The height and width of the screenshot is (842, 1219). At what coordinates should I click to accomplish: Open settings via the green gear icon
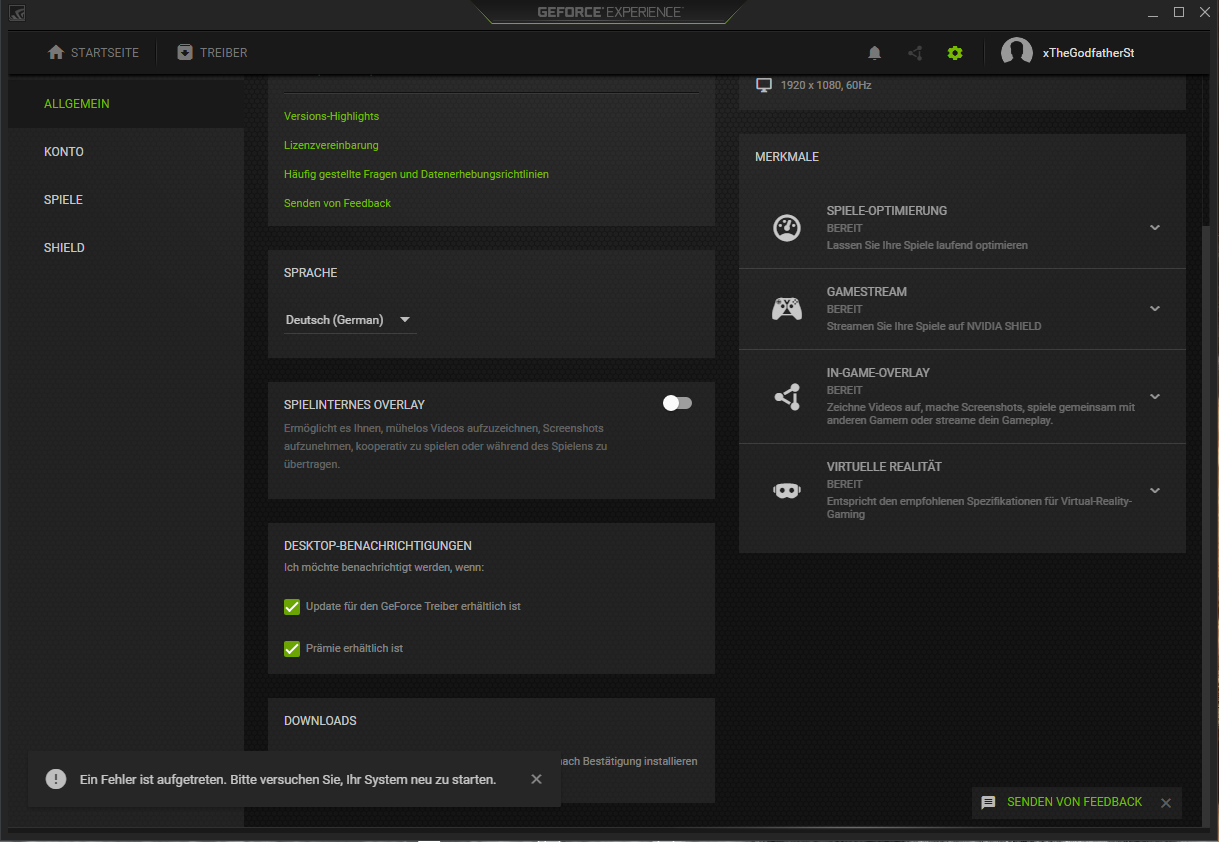(x=955, y=53)
